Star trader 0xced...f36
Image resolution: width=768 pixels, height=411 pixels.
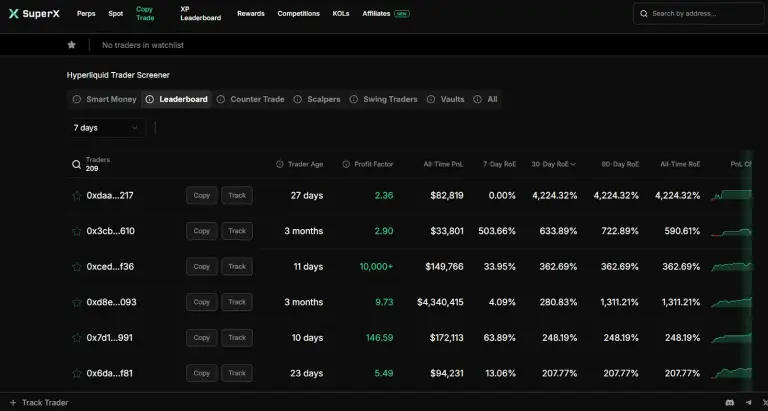pos(77,267)
